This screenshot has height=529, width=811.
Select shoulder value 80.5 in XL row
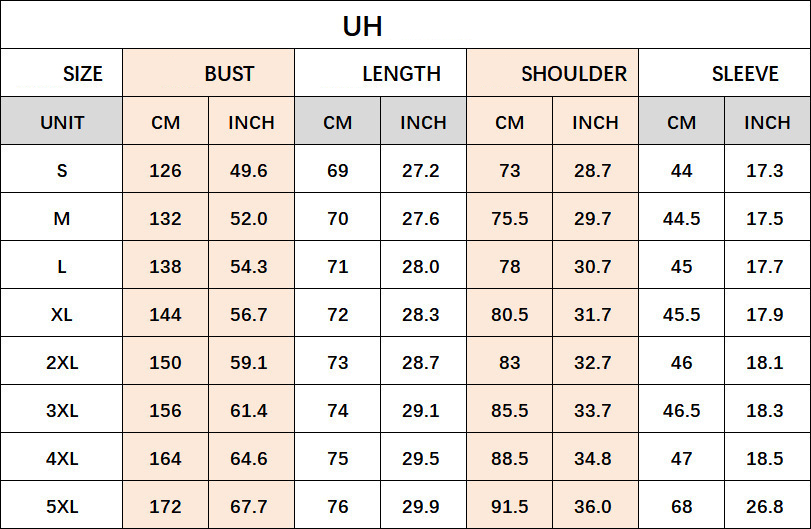pyautogui.click(x=509, y=315)
